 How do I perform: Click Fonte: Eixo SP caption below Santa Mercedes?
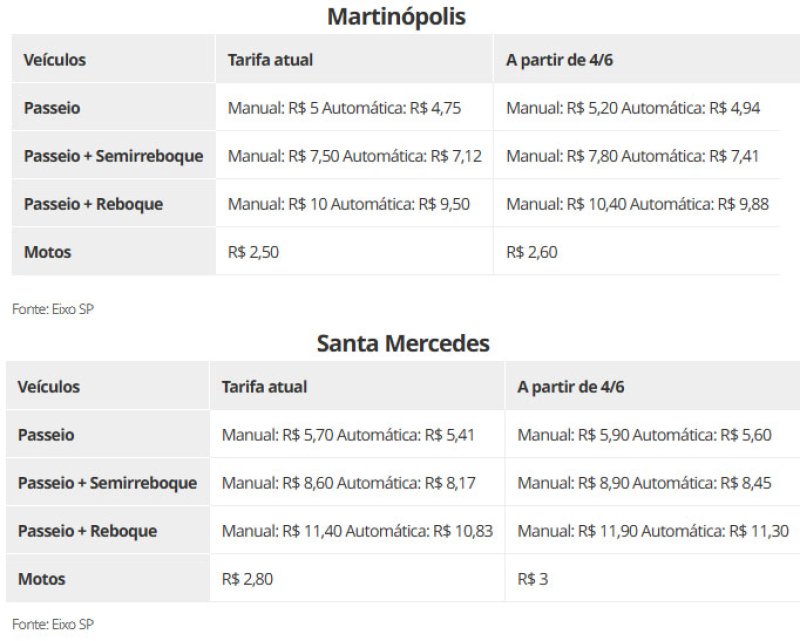tap(53, 624)
